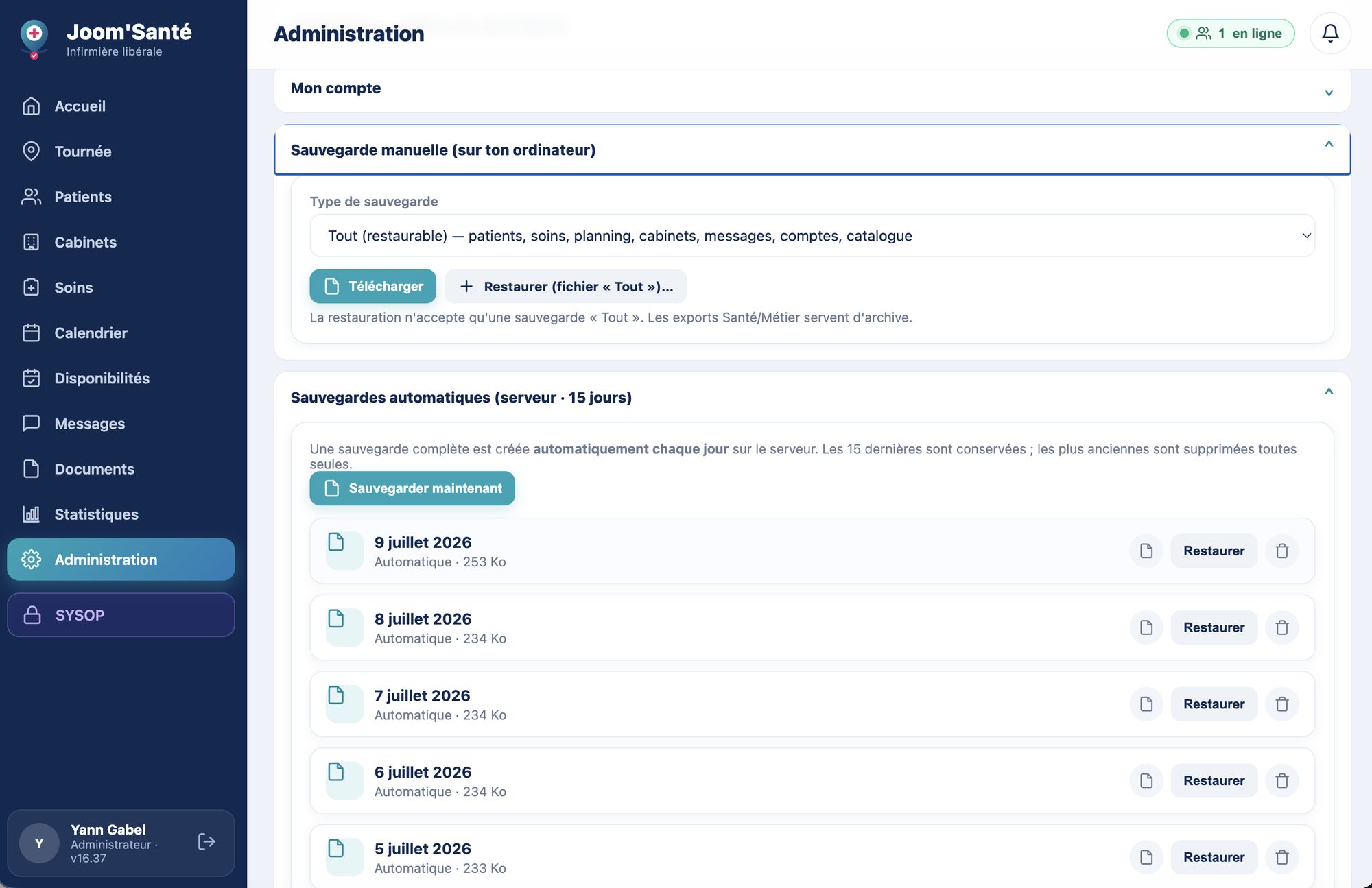Restore the 9 juillet 2026 backup

(x=1214, y=551)
